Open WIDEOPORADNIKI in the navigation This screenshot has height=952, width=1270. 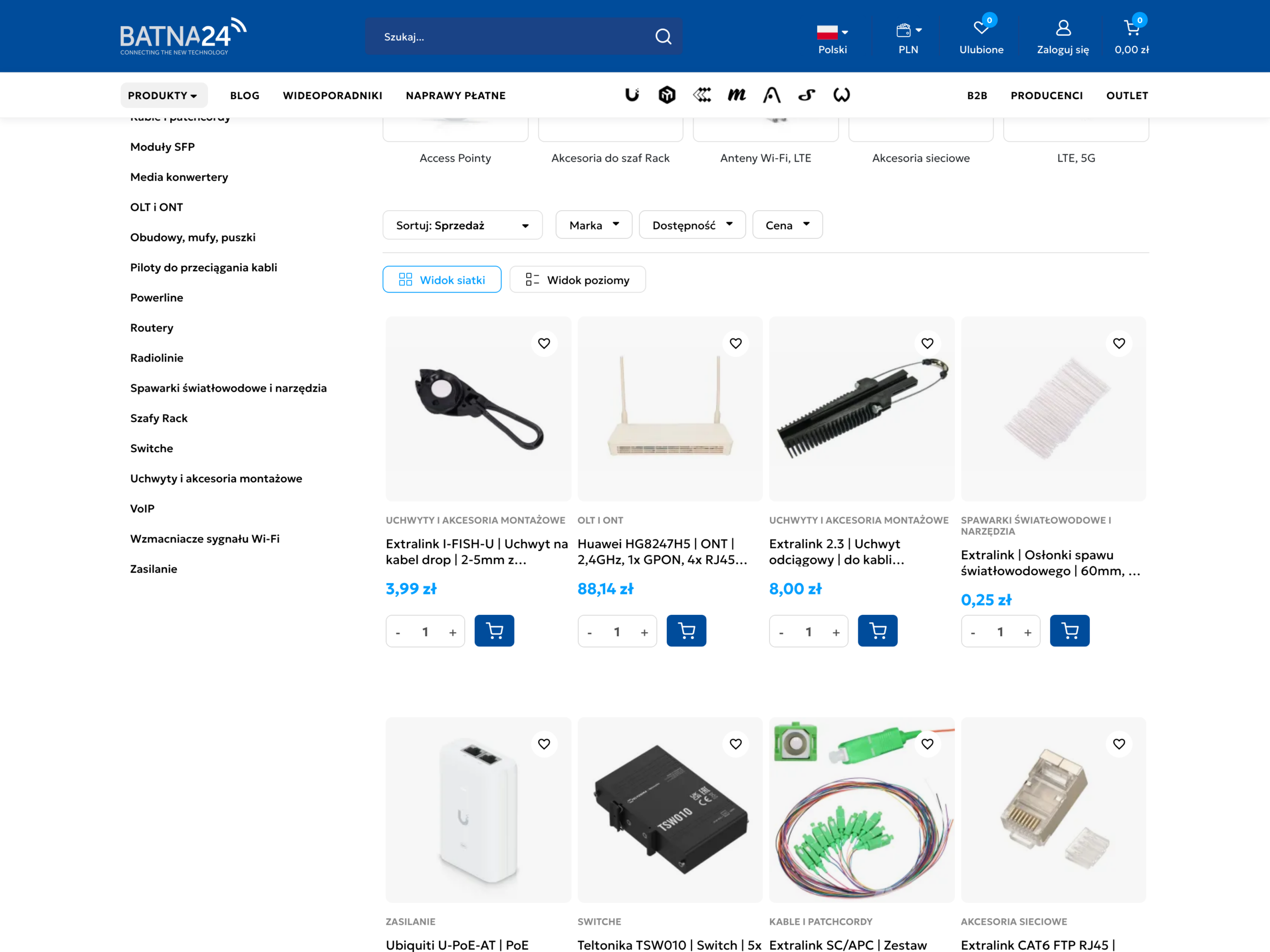coord(332,95)
